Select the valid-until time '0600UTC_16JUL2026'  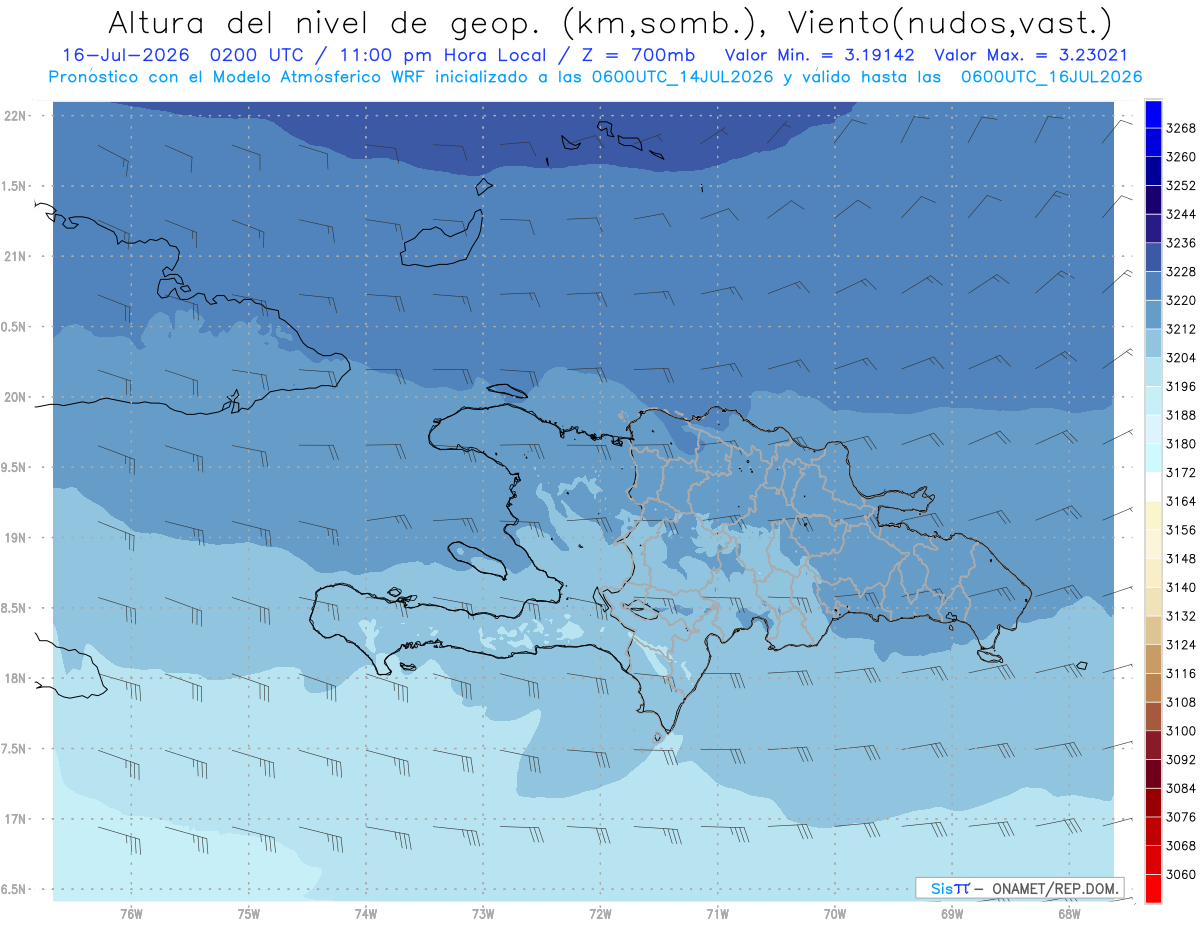(1050, 77)
